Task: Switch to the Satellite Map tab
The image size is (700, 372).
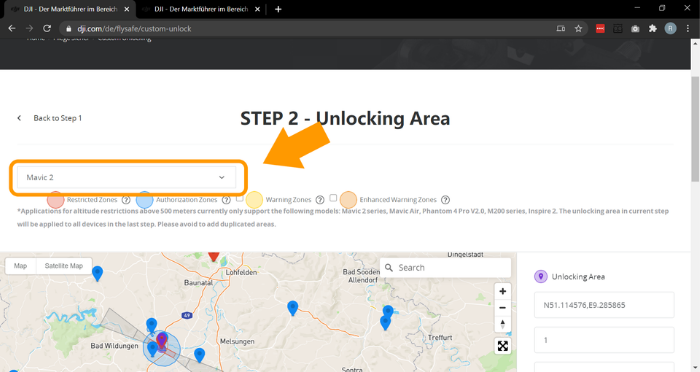Action: (64, 266)
